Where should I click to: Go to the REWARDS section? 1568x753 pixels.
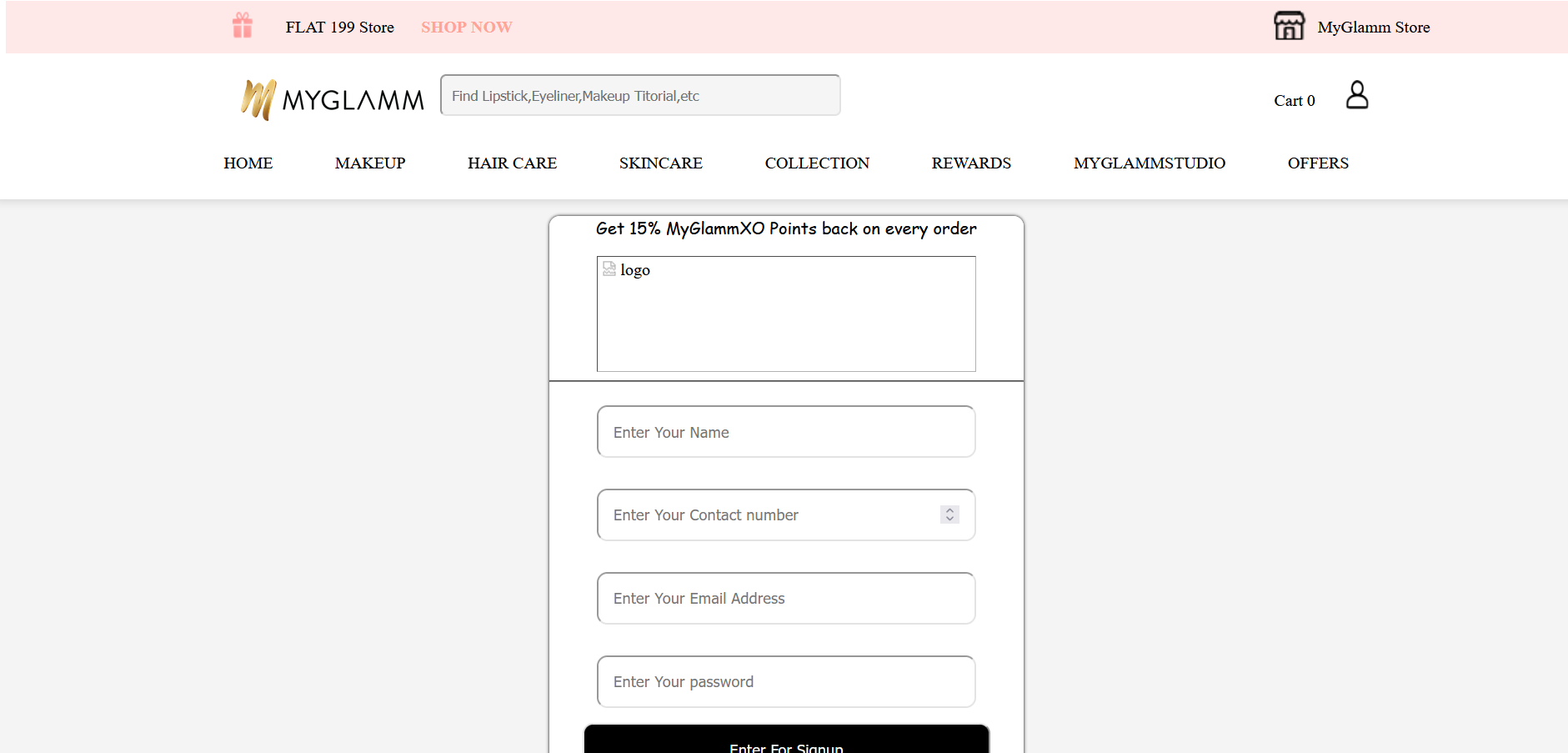(971, 163)
